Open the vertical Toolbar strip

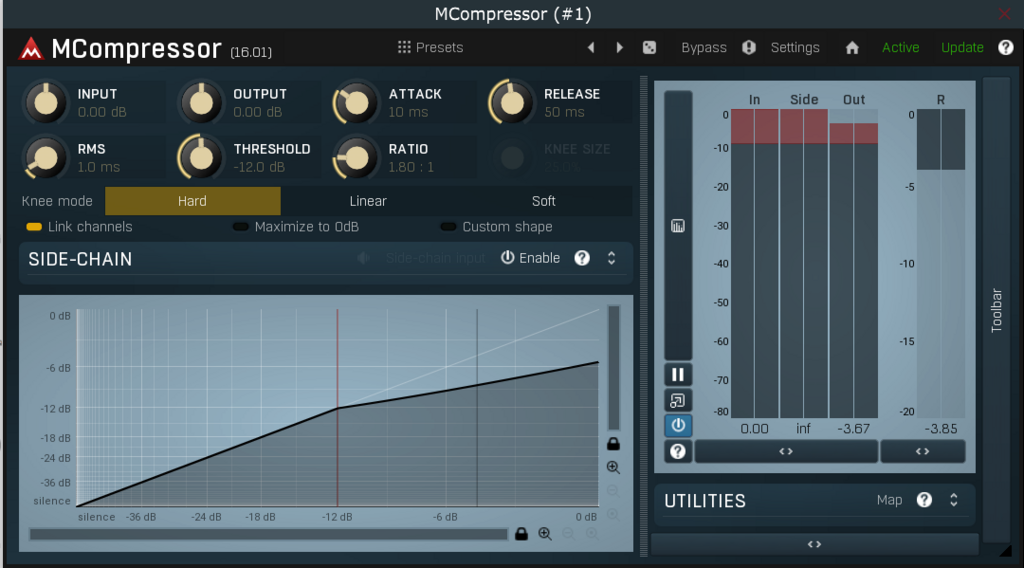point(996,309)
